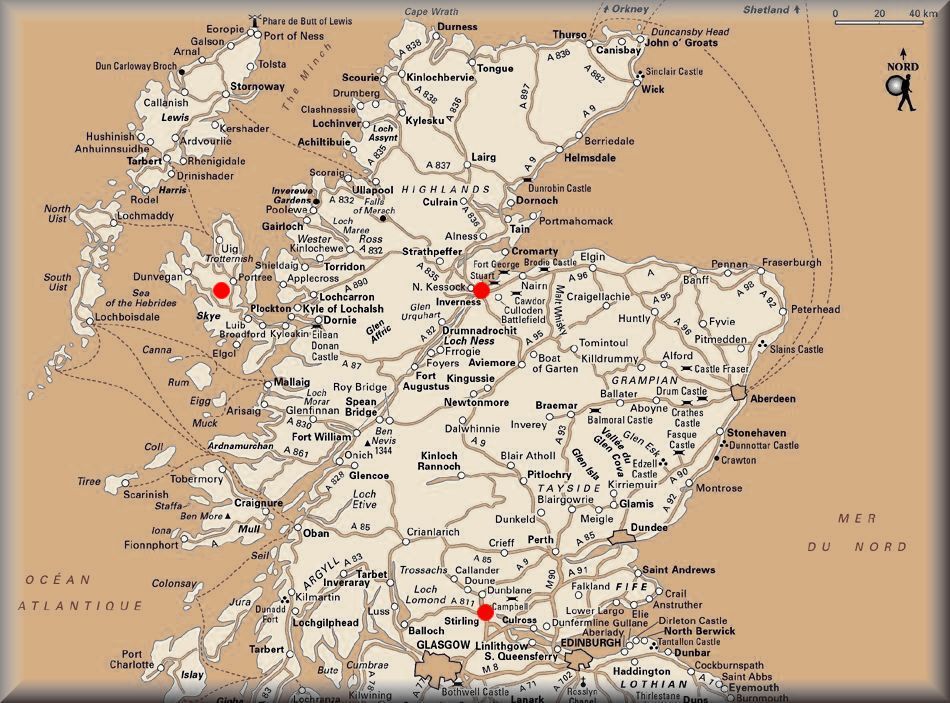Click the Montrose label
This screenshot has width=950, height=703.
coord(719,488)
